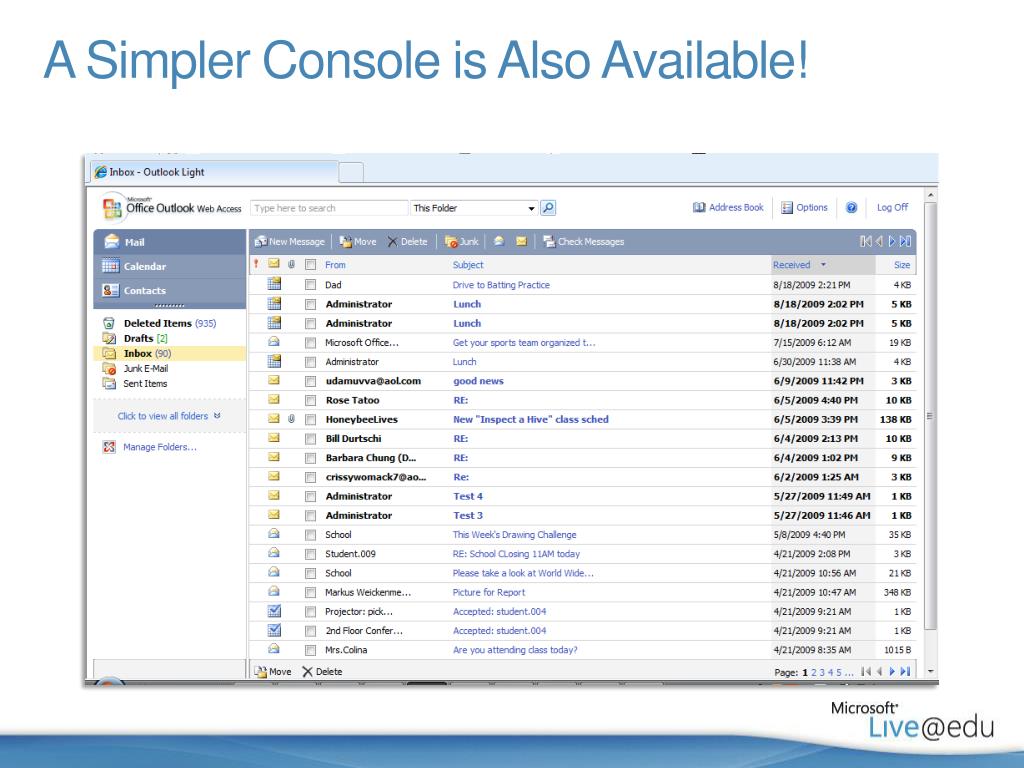1024x768 pixels.
Task: Expand Click to view all folders
Action: [169, 416]
